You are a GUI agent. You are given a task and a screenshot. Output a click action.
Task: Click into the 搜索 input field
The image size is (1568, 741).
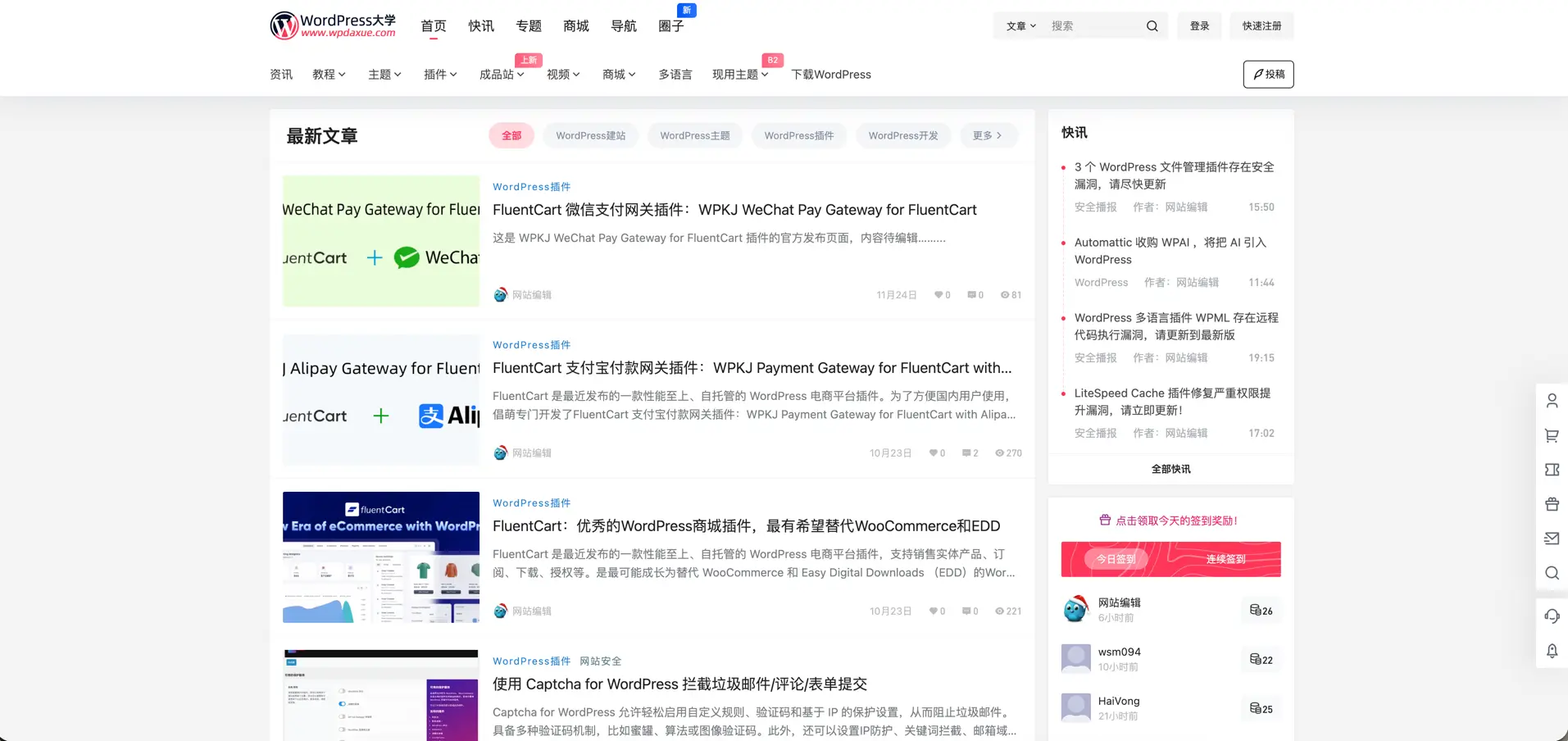[1094, 26]
